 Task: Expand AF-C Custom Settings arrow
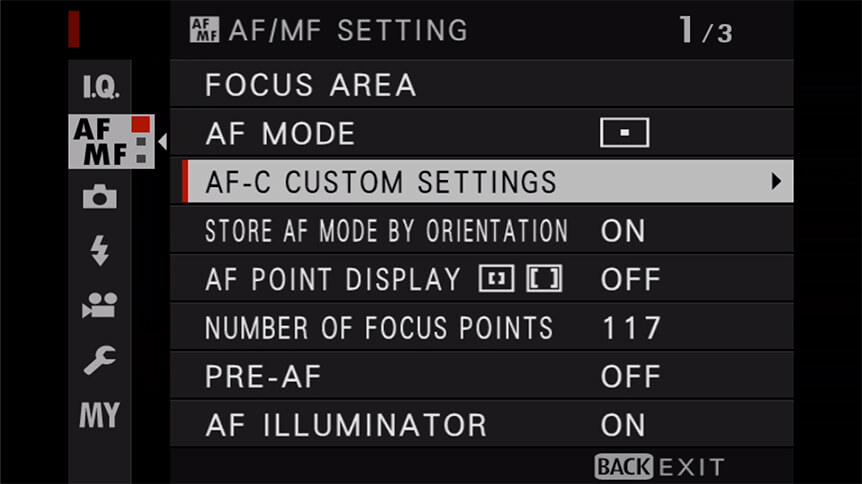pos(775,182)
